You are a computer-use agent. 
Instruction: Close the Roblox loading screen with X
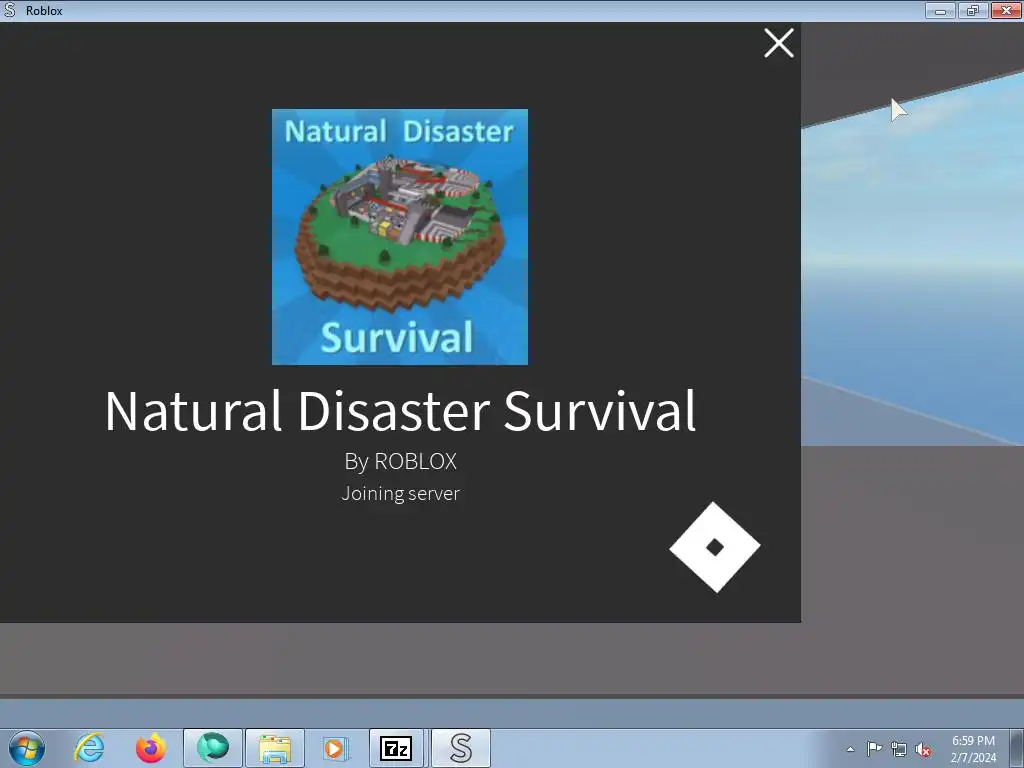pos(778,43)
